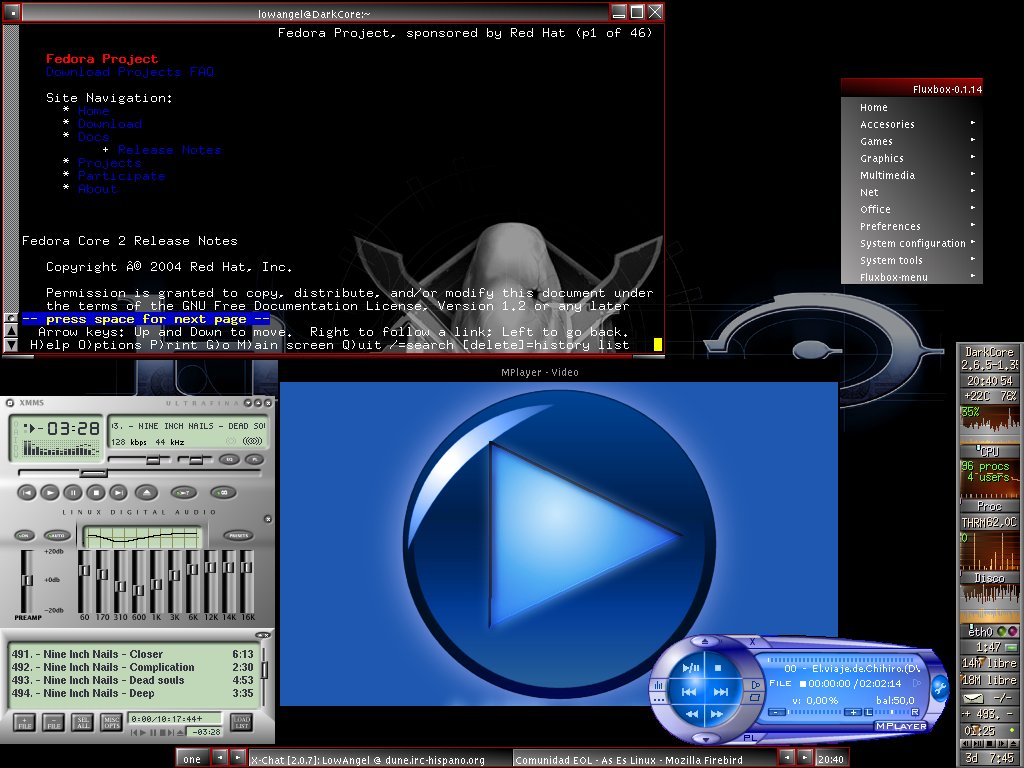The width and height of the screenshot is (1024, 768).
Task: Click the PREAMP slider in the equalizer
Action: pyautogui.click(x=28, y=580)
